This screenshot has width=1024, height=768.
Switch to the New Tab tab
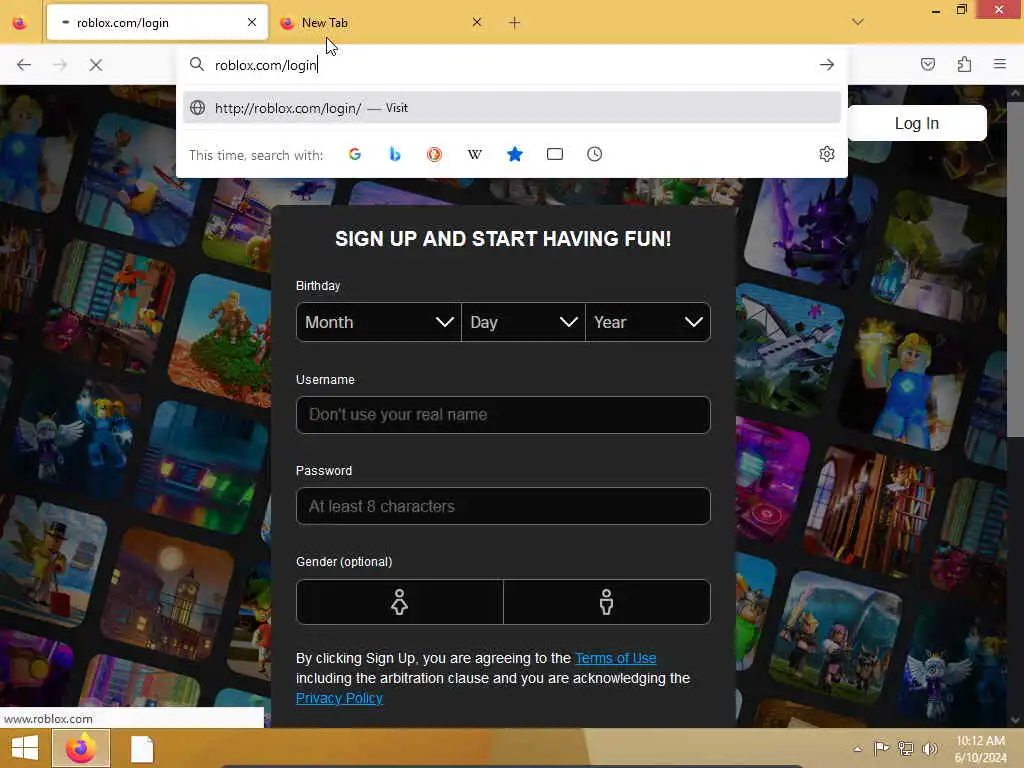coord(382,23)
